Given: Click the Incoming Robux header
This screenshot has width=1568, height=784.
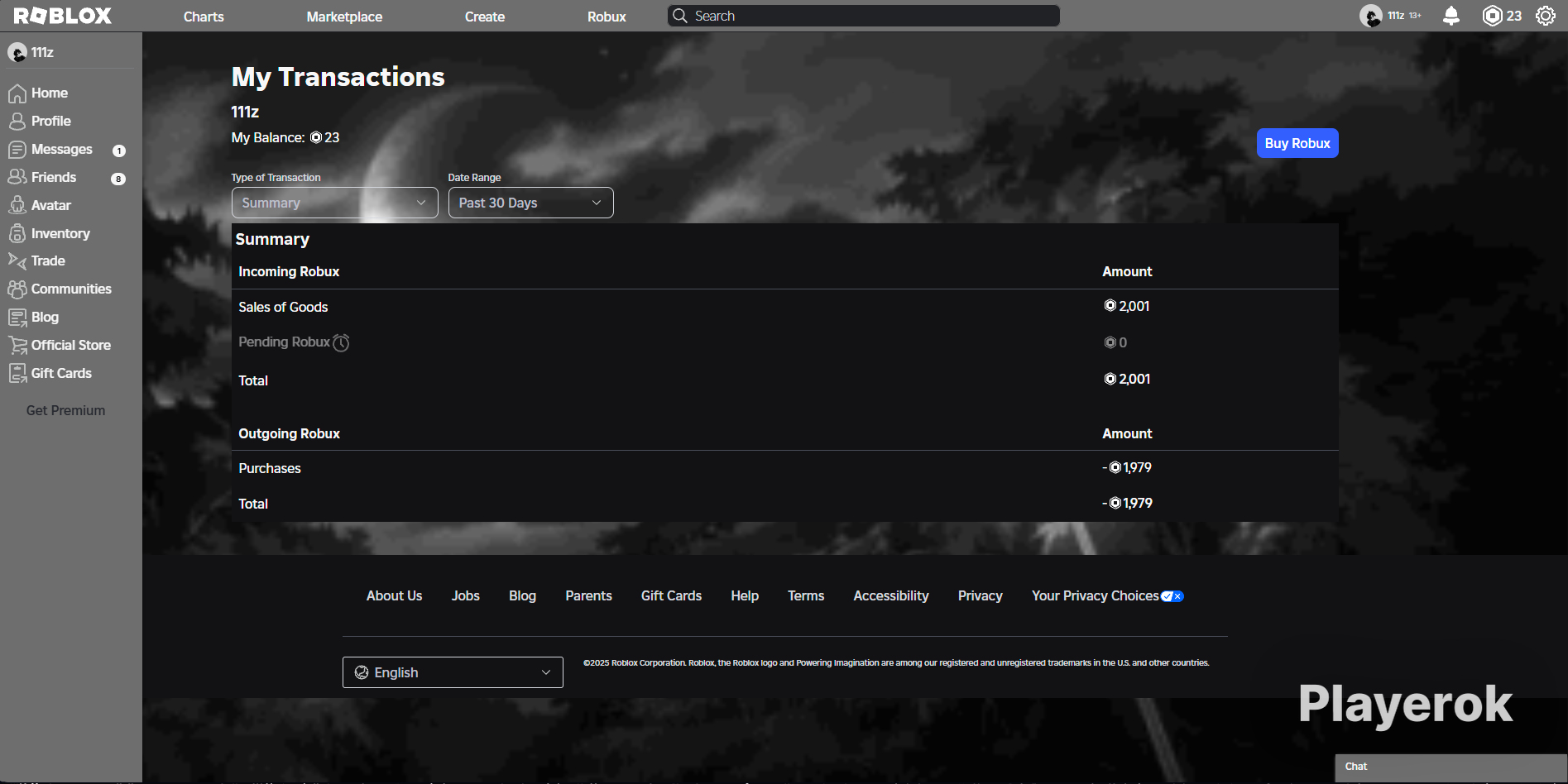Looking at the screenshot, I should 289,271.
